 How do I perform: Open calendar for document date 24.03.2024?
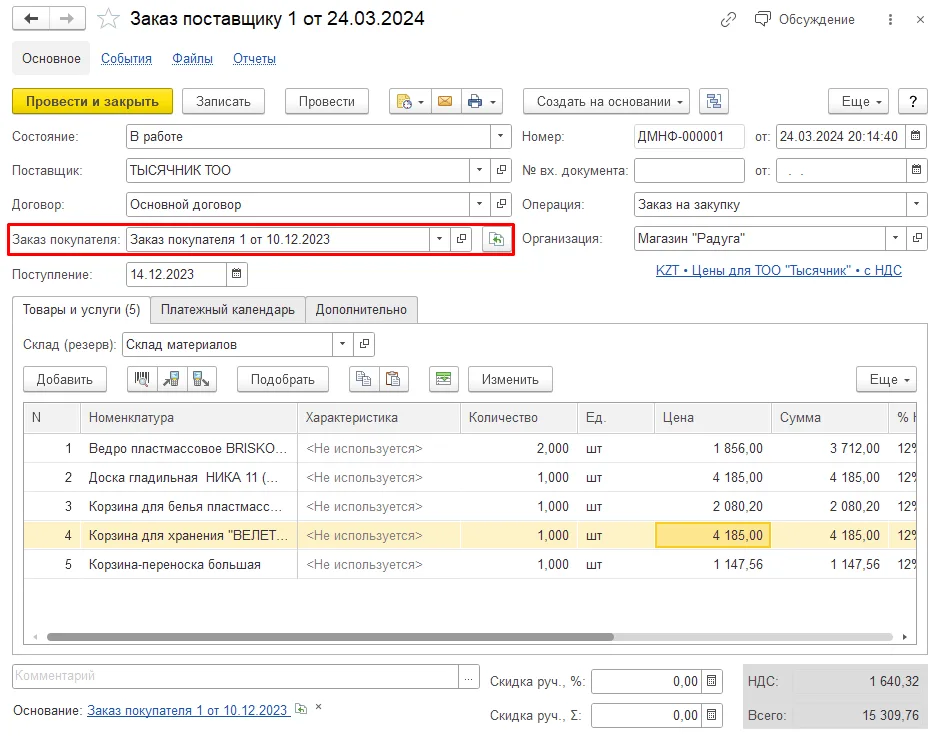coord(916,136)
